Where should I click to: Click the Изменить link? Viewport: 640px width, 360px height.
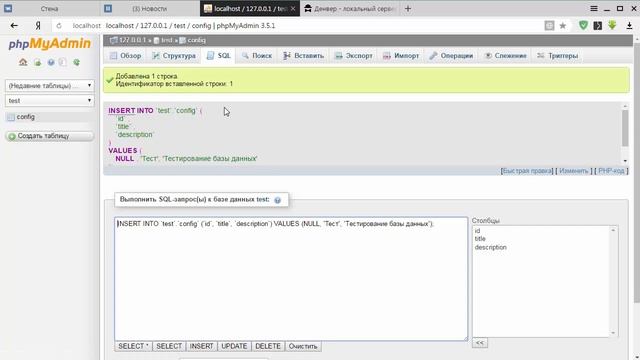(573, 171)
